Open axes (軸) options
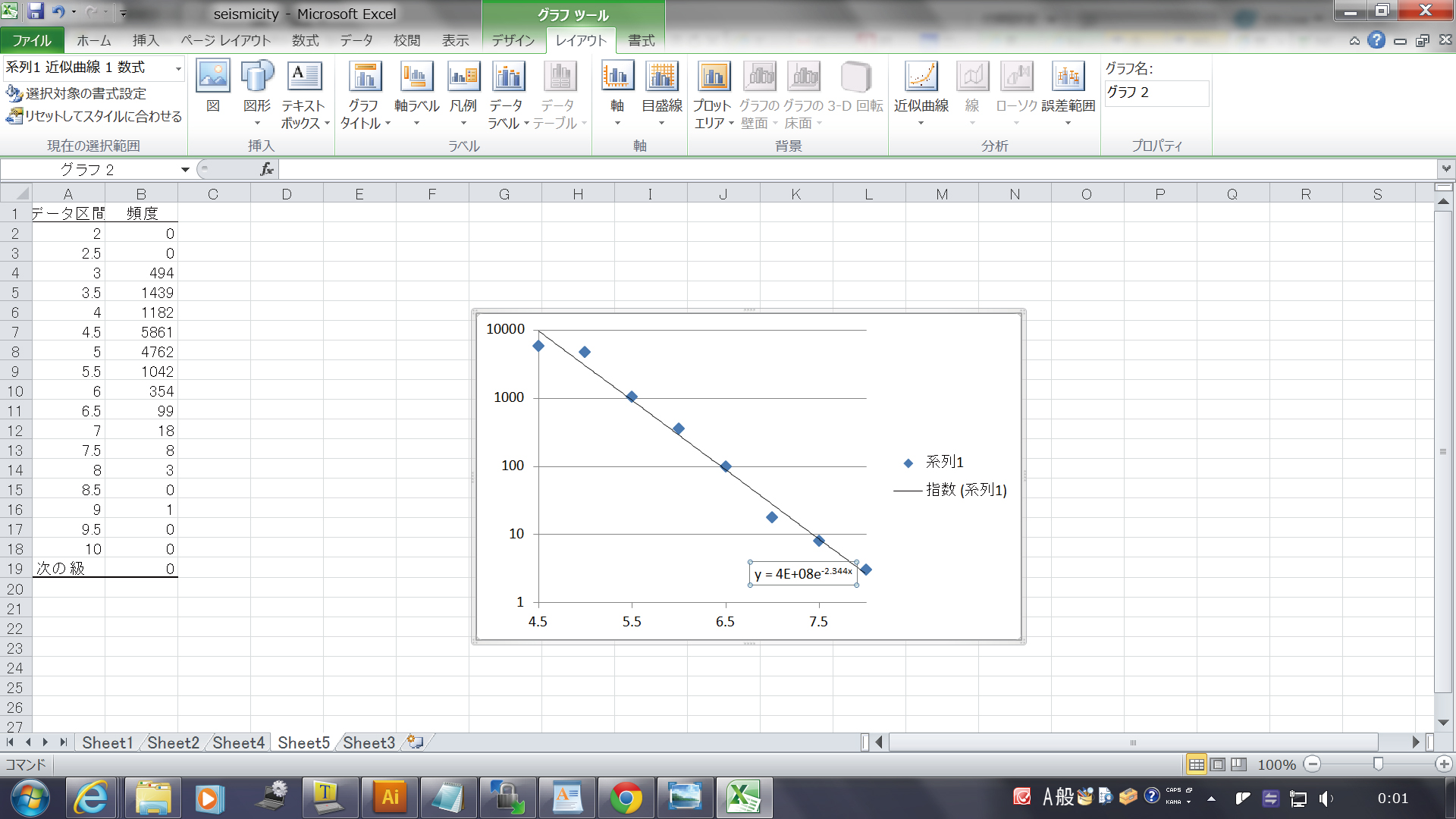This screenshot has height=819, width=1456. coord(617,94)
